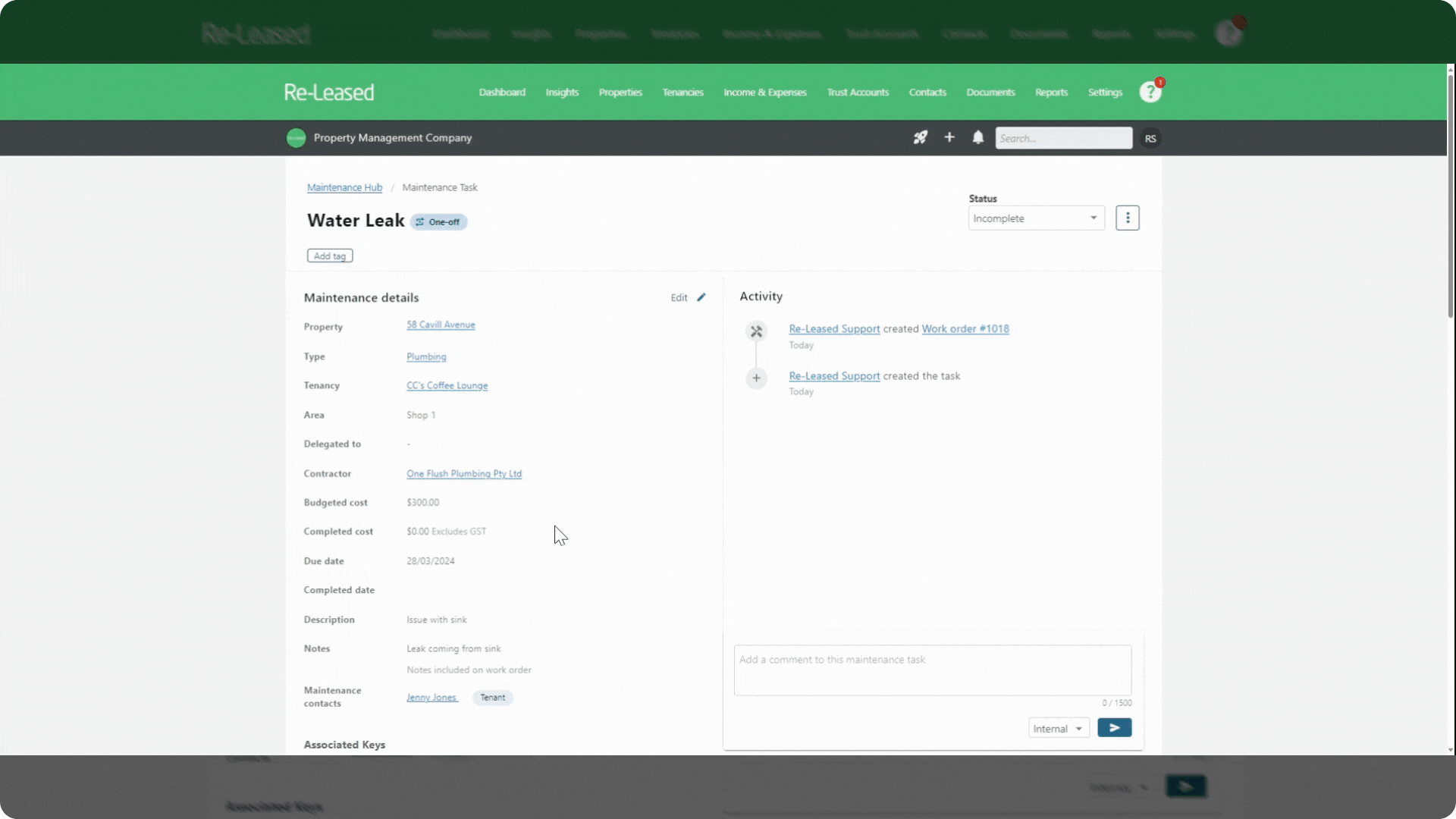1456x819 pixels.
Task: Click the 'Leak coming from sink' note
Action: coord(453,648)
